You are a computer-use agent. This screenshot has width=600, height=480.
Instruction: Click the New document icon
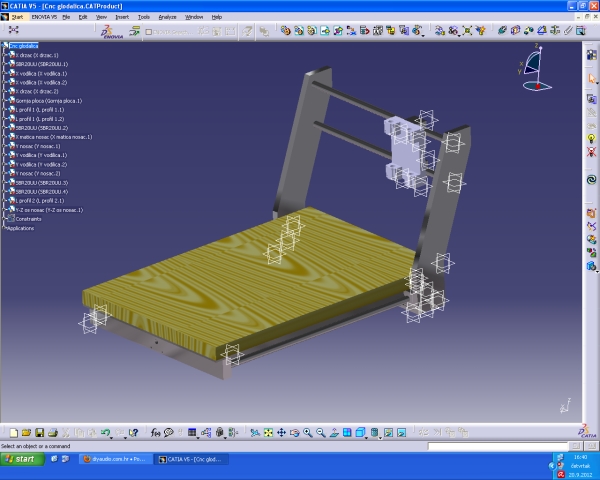pos(10,432)
